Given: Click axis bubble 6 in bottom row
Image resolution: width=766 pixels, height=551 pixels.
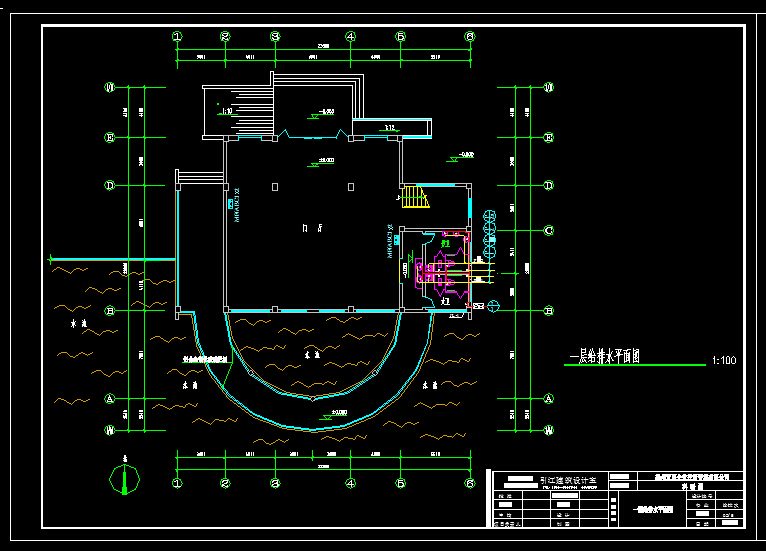Looking at the screenshot, I should click(470, 483).
